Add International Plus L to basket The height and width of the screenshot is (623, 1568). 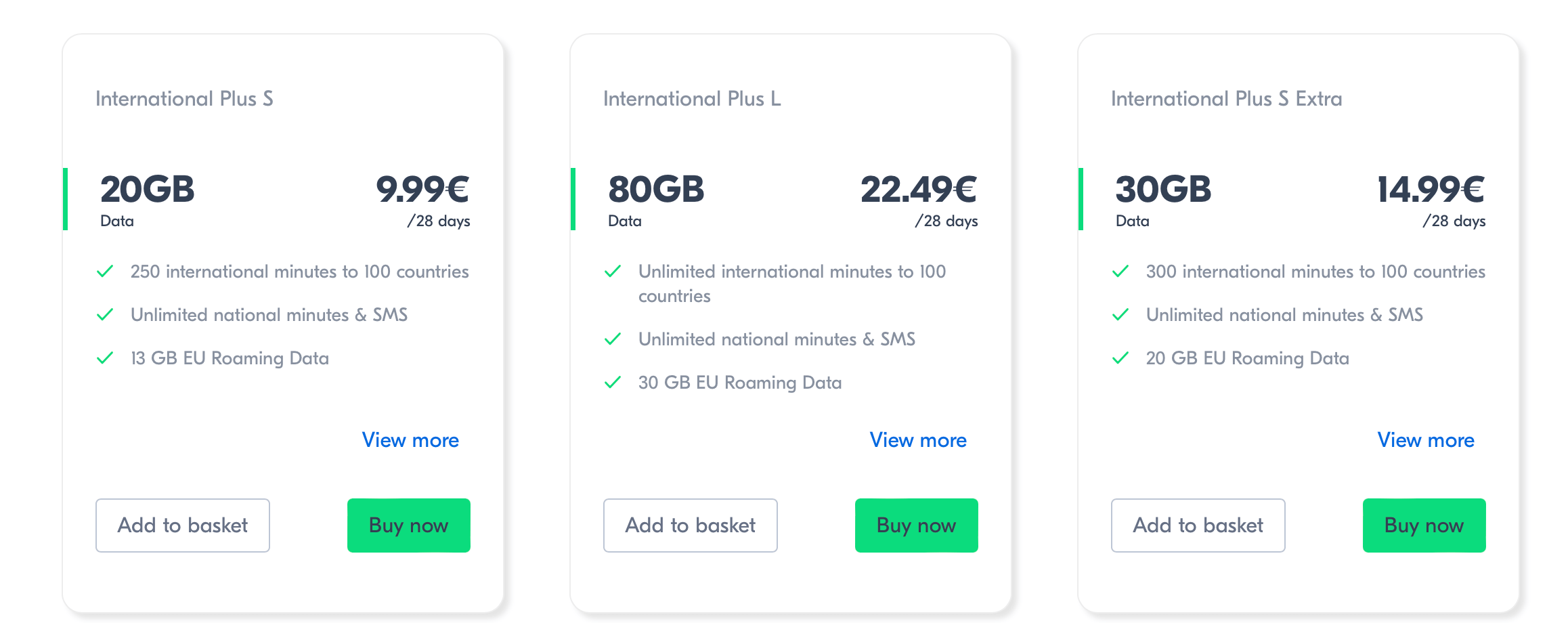tap(691, 525)
